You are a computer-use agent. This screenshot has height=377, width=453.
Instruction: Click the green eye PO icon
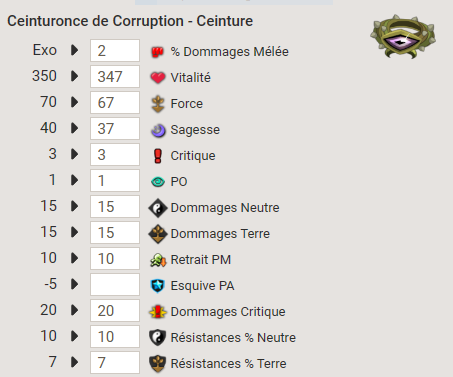[x=158, y=182]
